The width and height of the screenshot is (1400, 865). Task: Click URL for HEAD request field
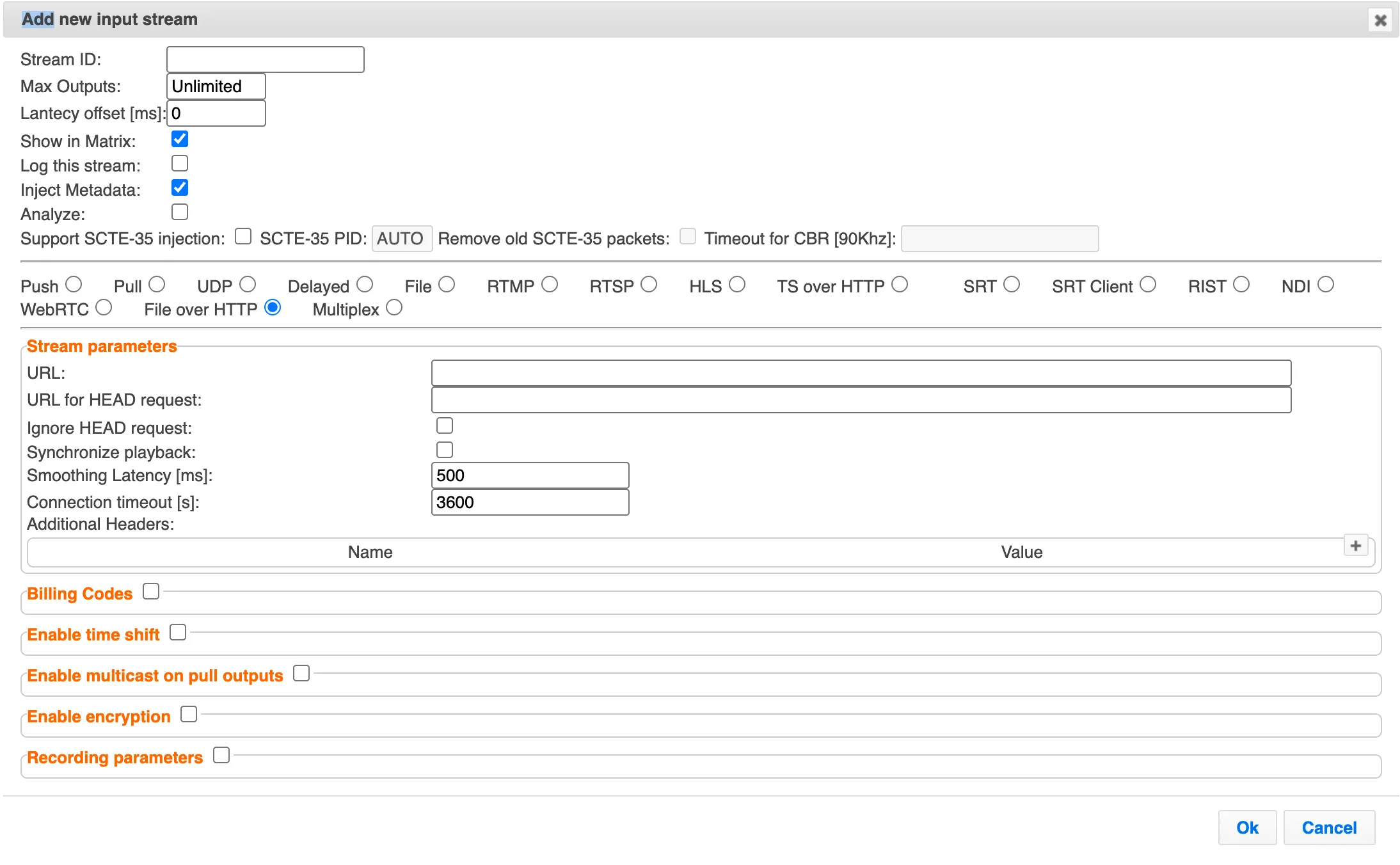(861, 400)
